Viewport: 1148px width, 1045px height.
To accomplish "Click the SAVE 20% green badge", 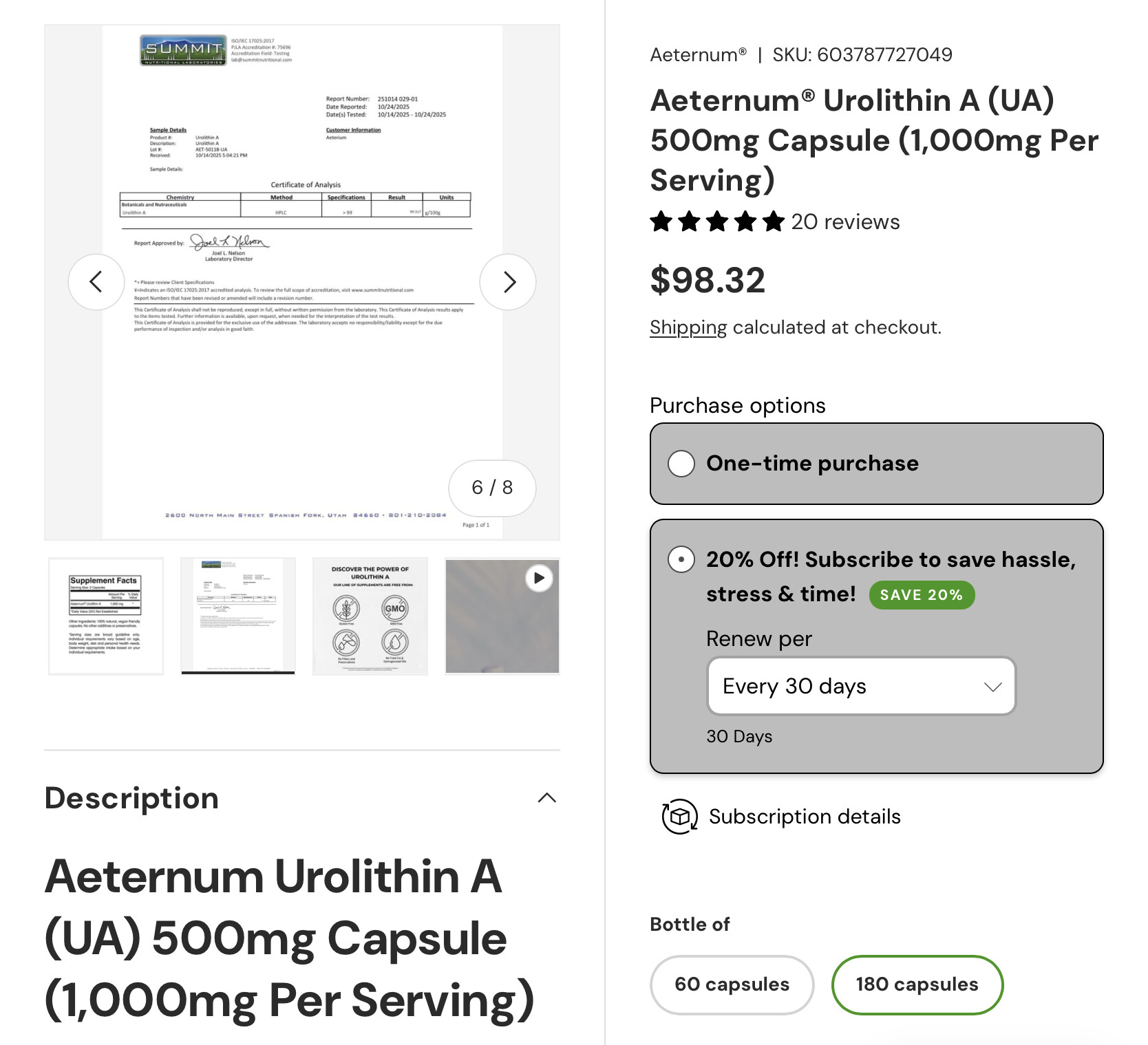I will click(922, 595).
